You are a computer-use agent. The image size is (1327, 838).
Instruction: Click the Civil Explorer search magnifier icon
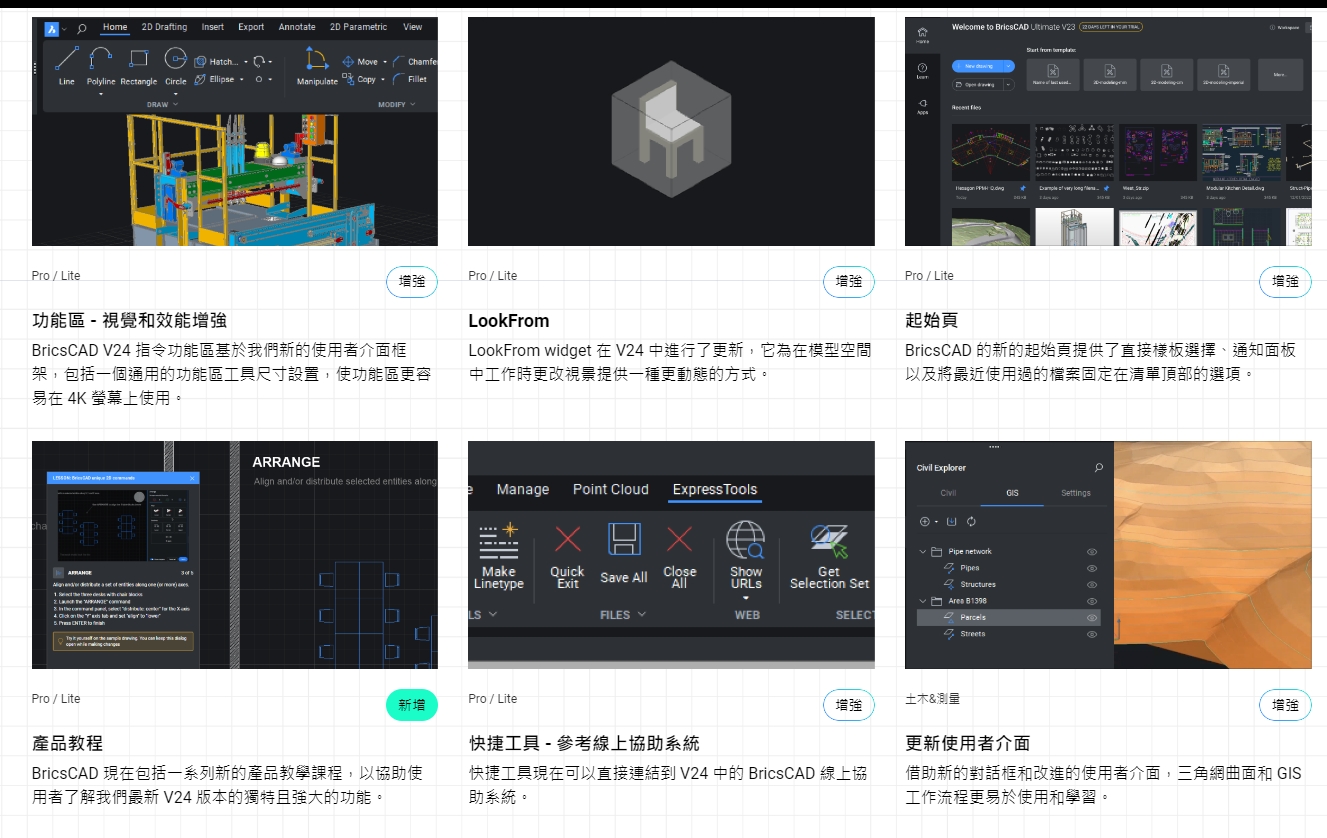coord(1099,467)
